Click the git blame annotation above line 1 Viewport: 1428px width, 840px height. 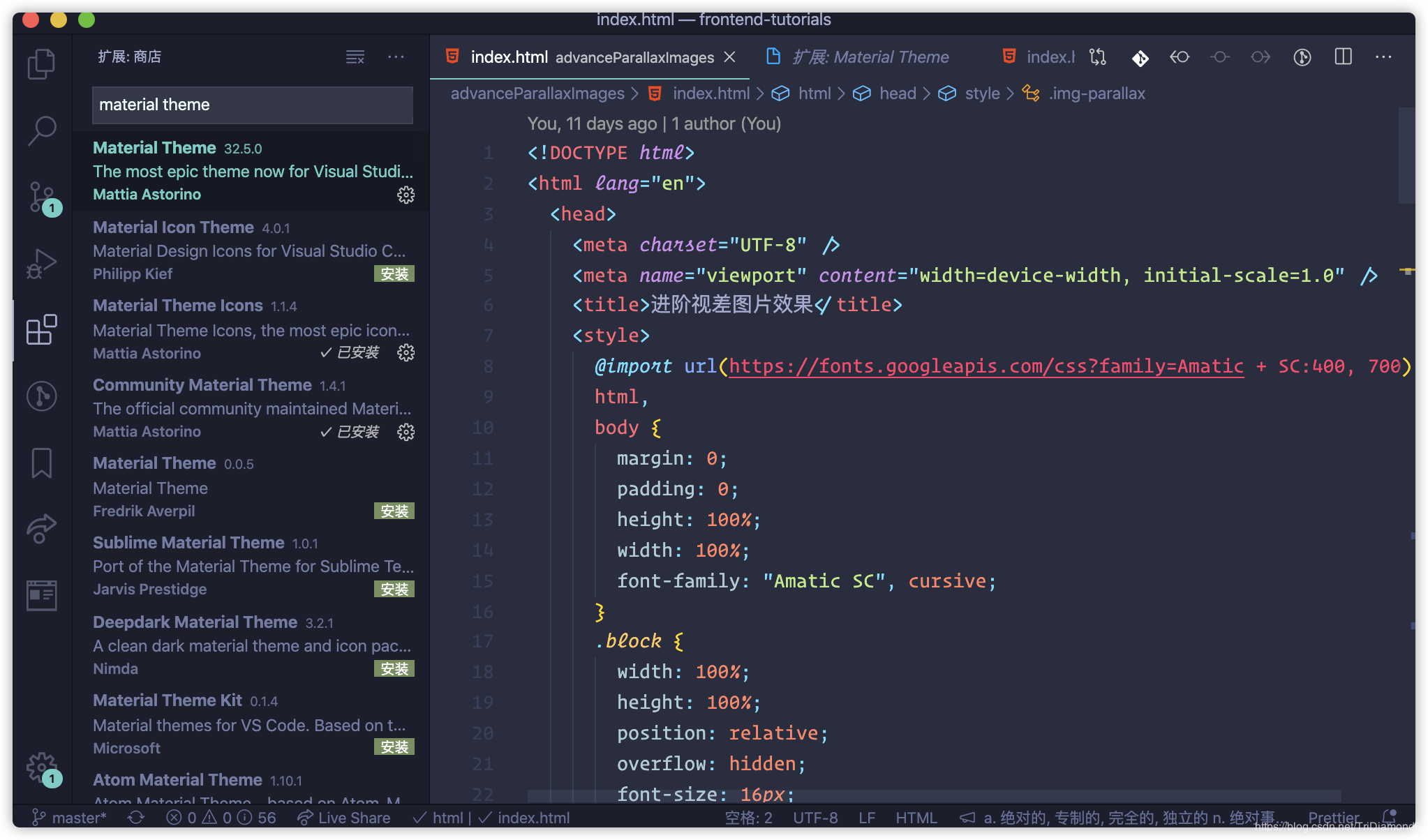click(654, 124)
